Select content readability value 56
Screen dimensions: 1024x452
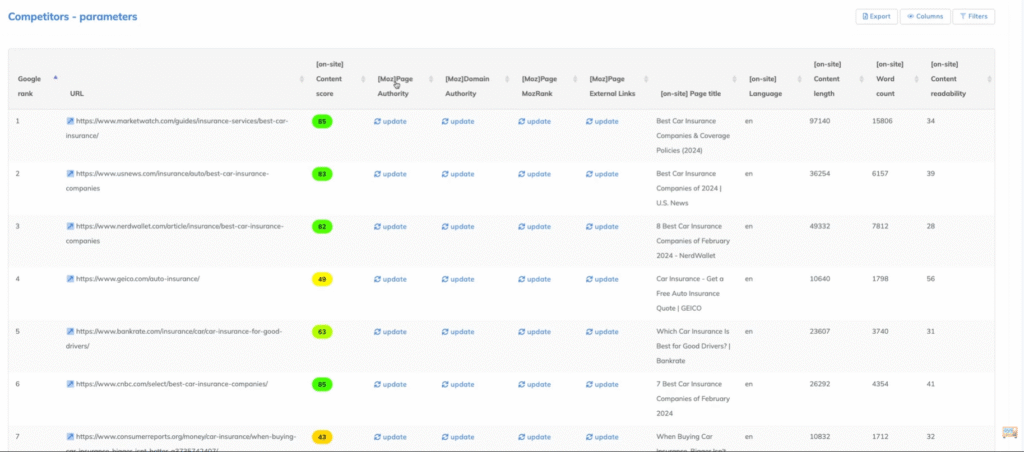931,279
